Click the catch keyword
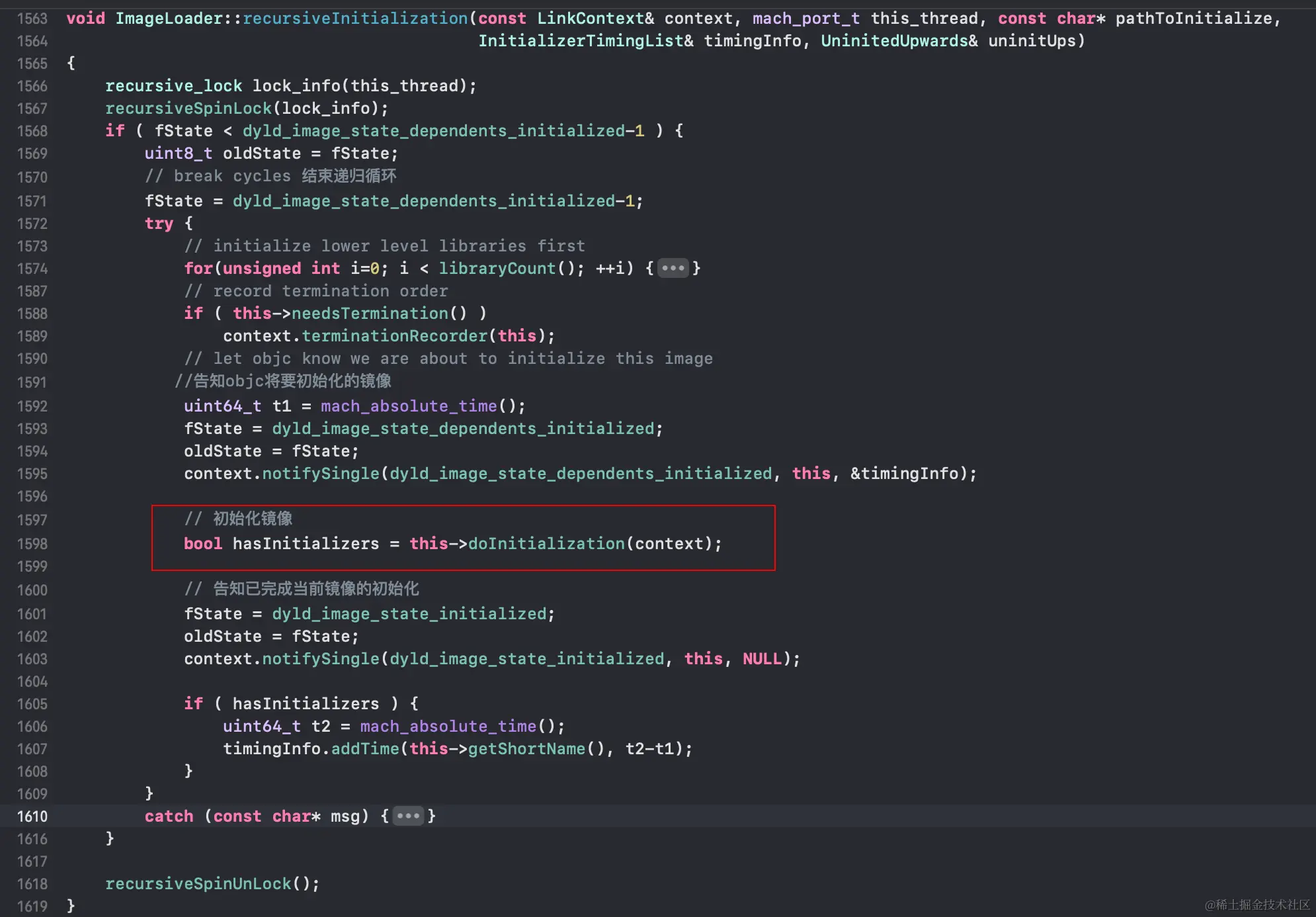Screen dimensions: 1316x917 click(x=169, y=816)
